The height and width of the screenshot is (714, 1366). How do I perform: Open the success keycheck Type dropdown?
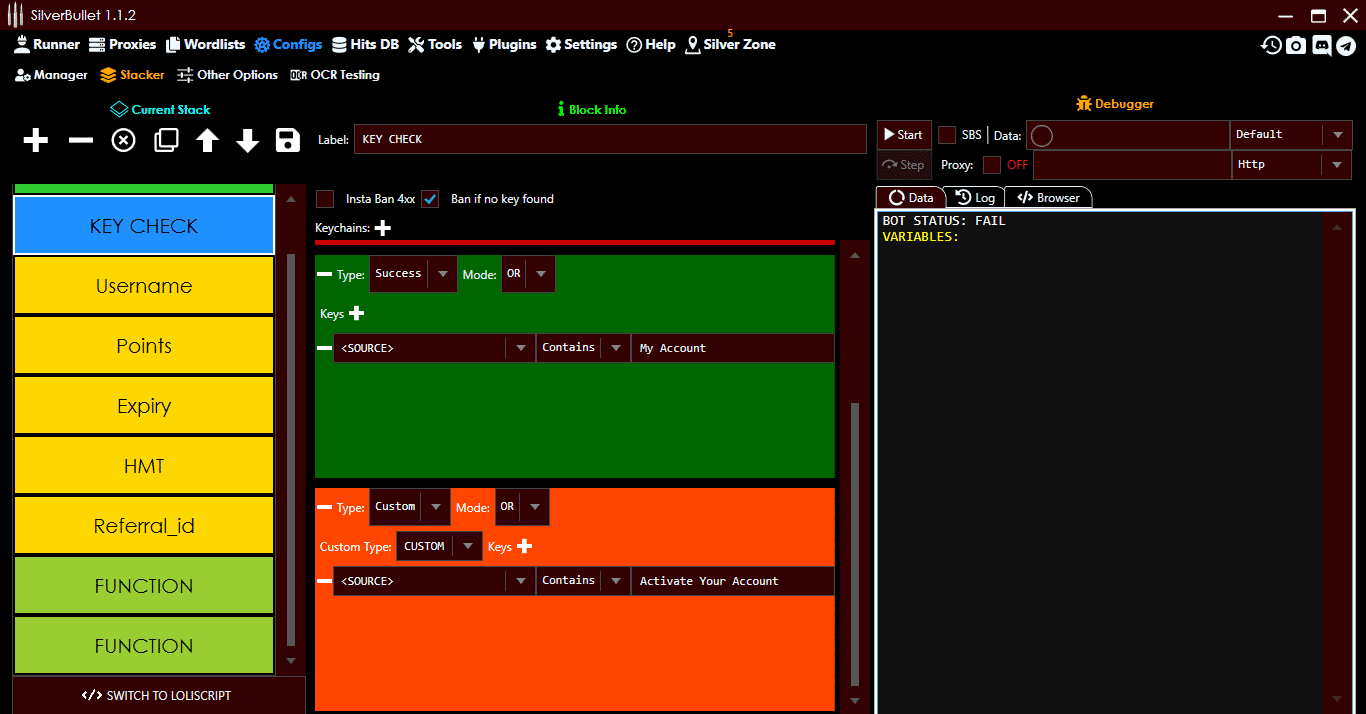[413, 273]
